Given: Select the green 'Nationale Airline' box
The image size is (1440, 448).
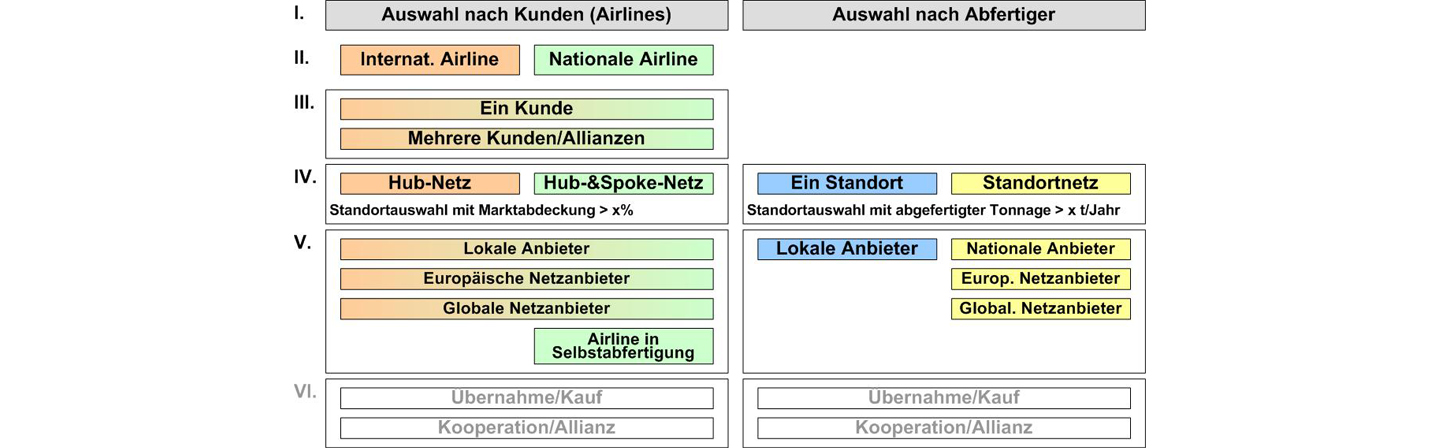Looking at the screenshot, I should (x=624, y=60).
